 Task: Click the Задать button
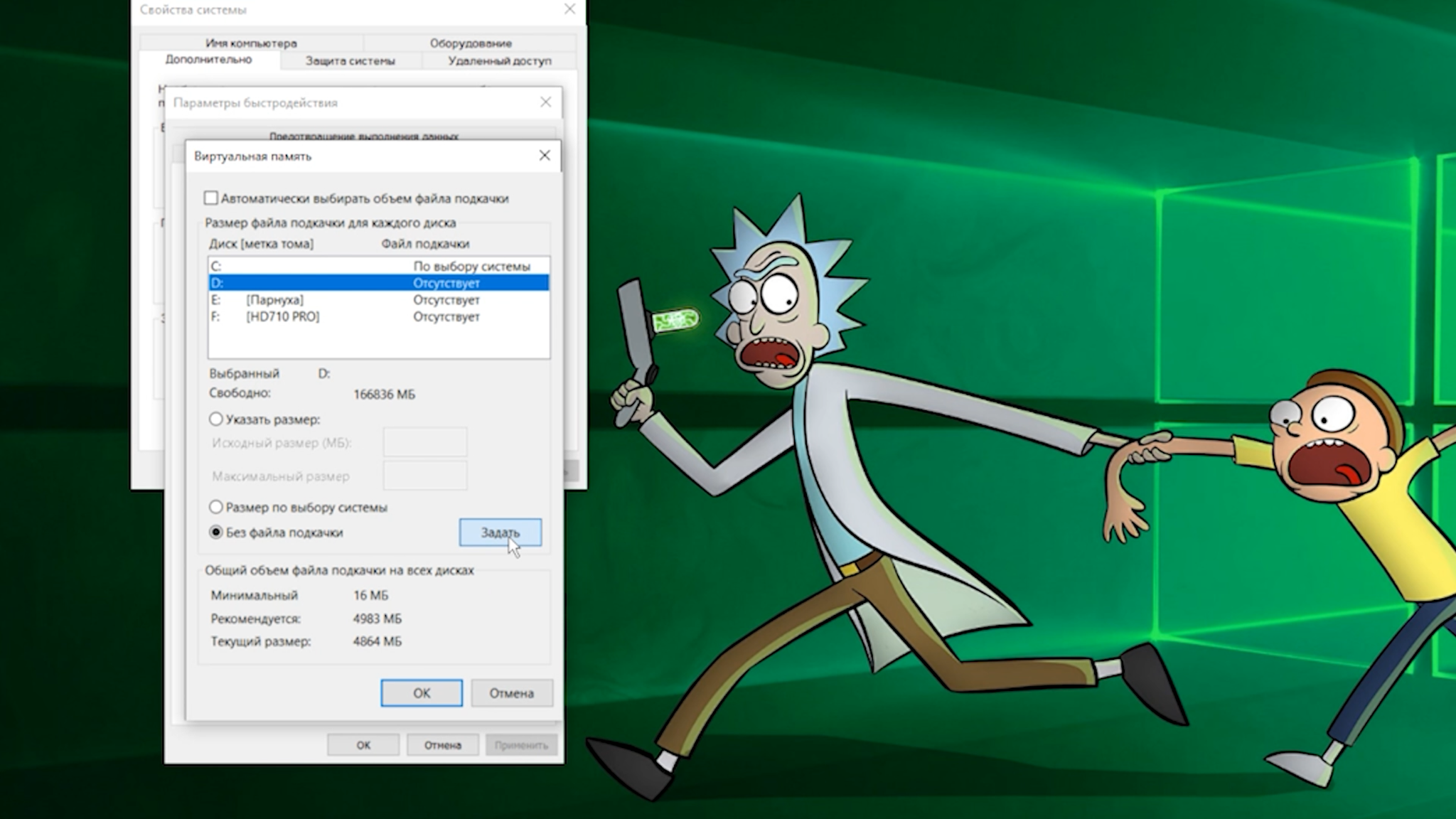click(500, 532)
